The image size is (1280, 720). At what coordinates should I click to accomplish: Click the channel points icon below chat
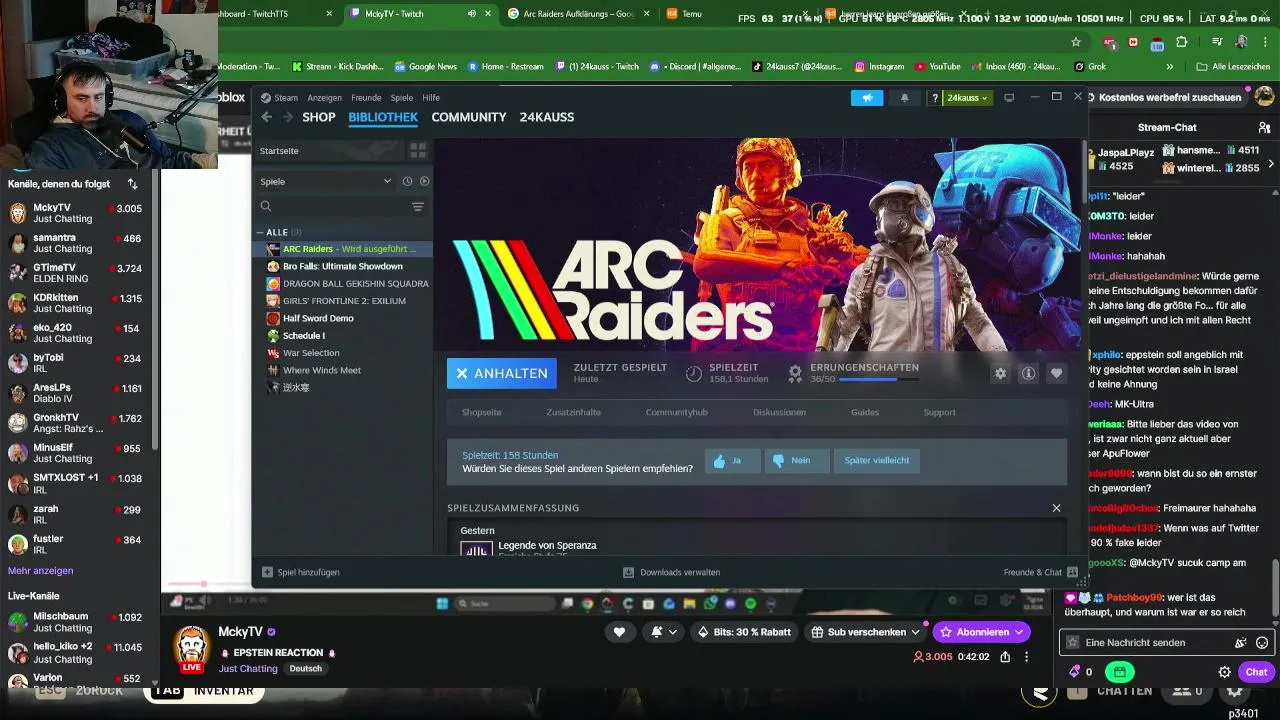tap(1075, 672)
